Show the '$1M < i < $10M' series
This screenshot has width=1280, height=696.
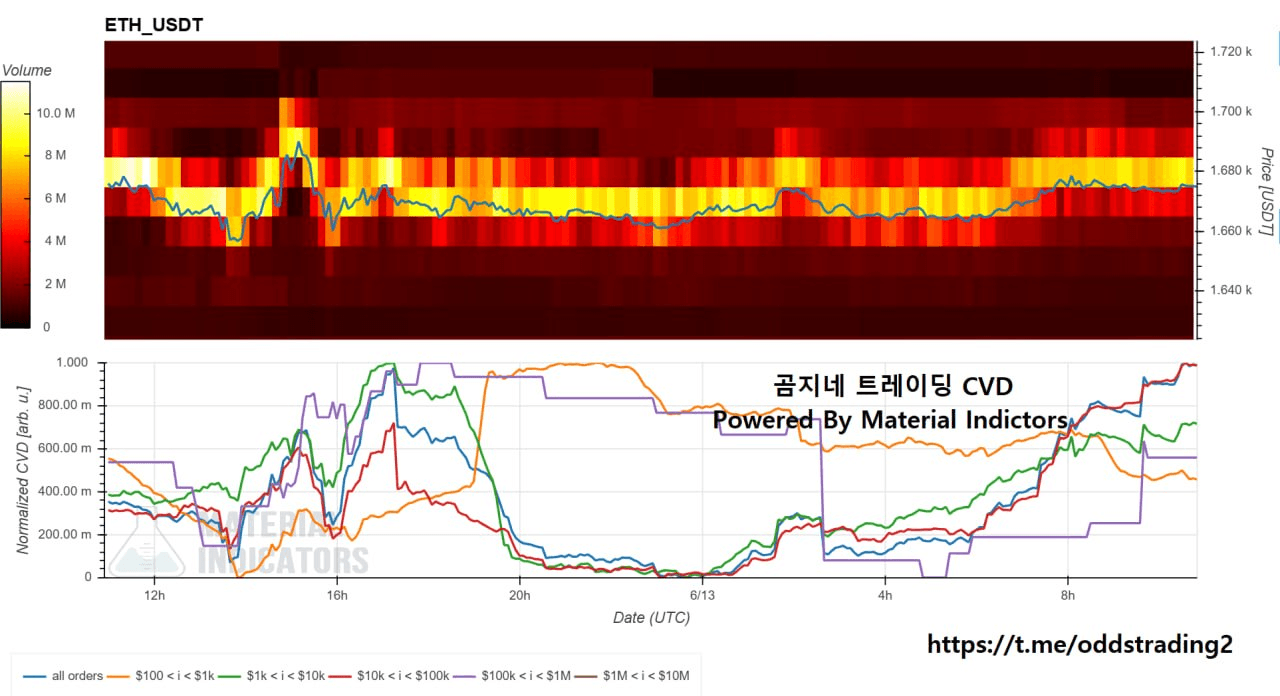(646, 676)
